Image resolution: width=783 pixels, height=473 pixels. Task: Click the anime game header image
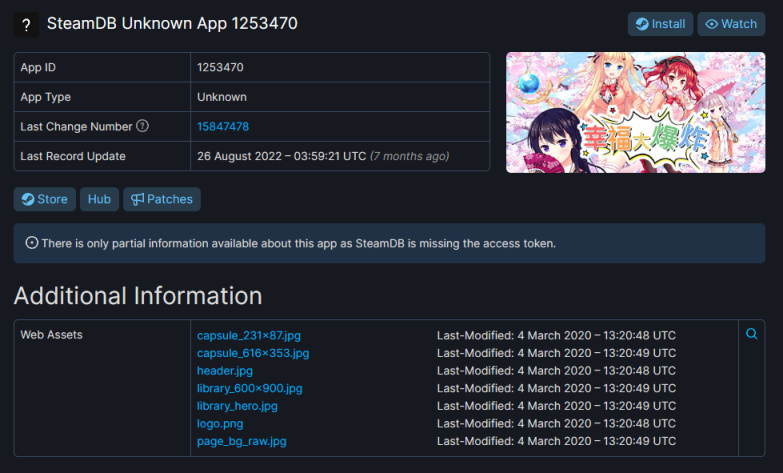click(635, 112)
